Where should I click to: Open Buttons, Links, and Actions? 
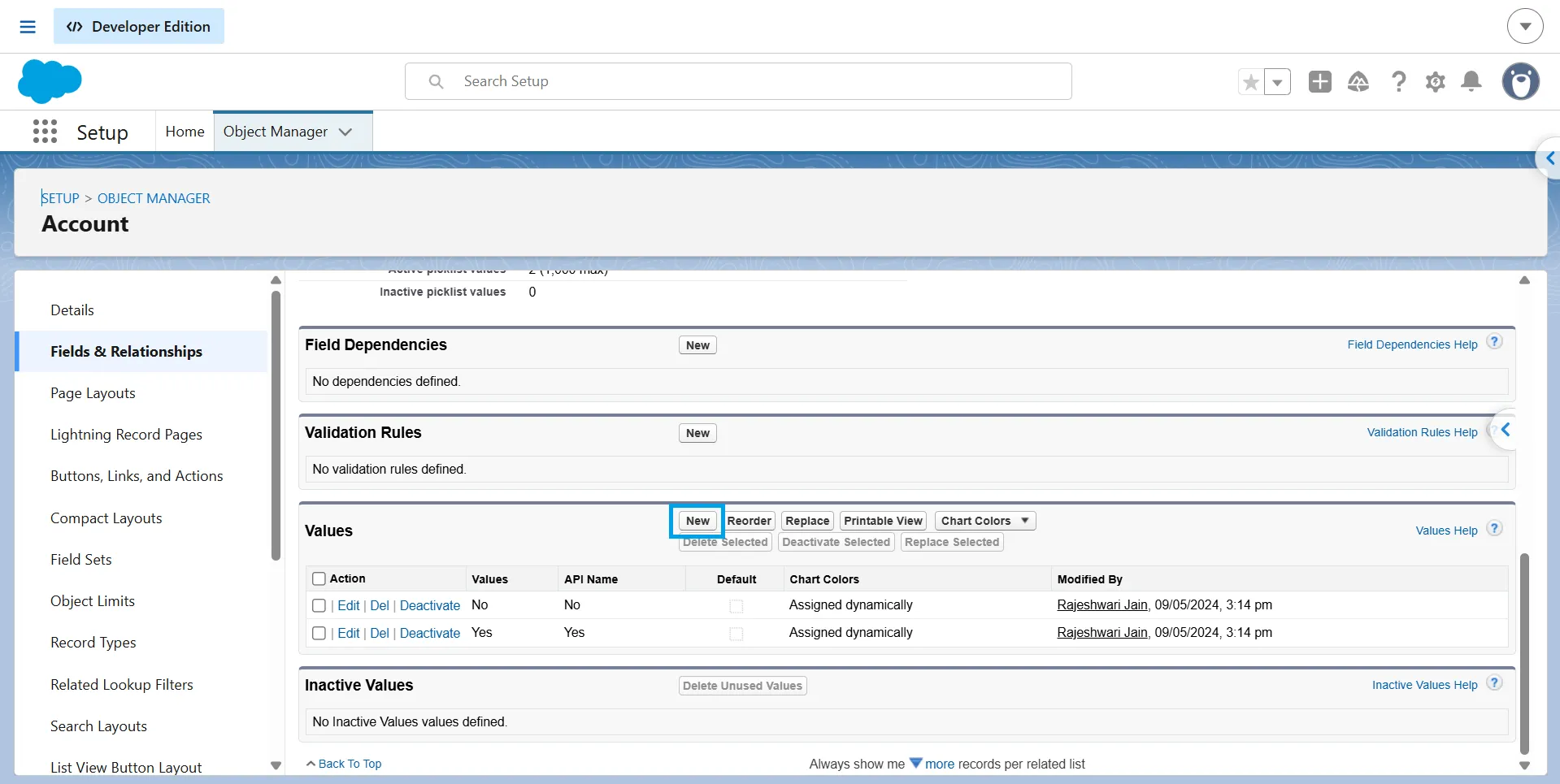[137, 476]
